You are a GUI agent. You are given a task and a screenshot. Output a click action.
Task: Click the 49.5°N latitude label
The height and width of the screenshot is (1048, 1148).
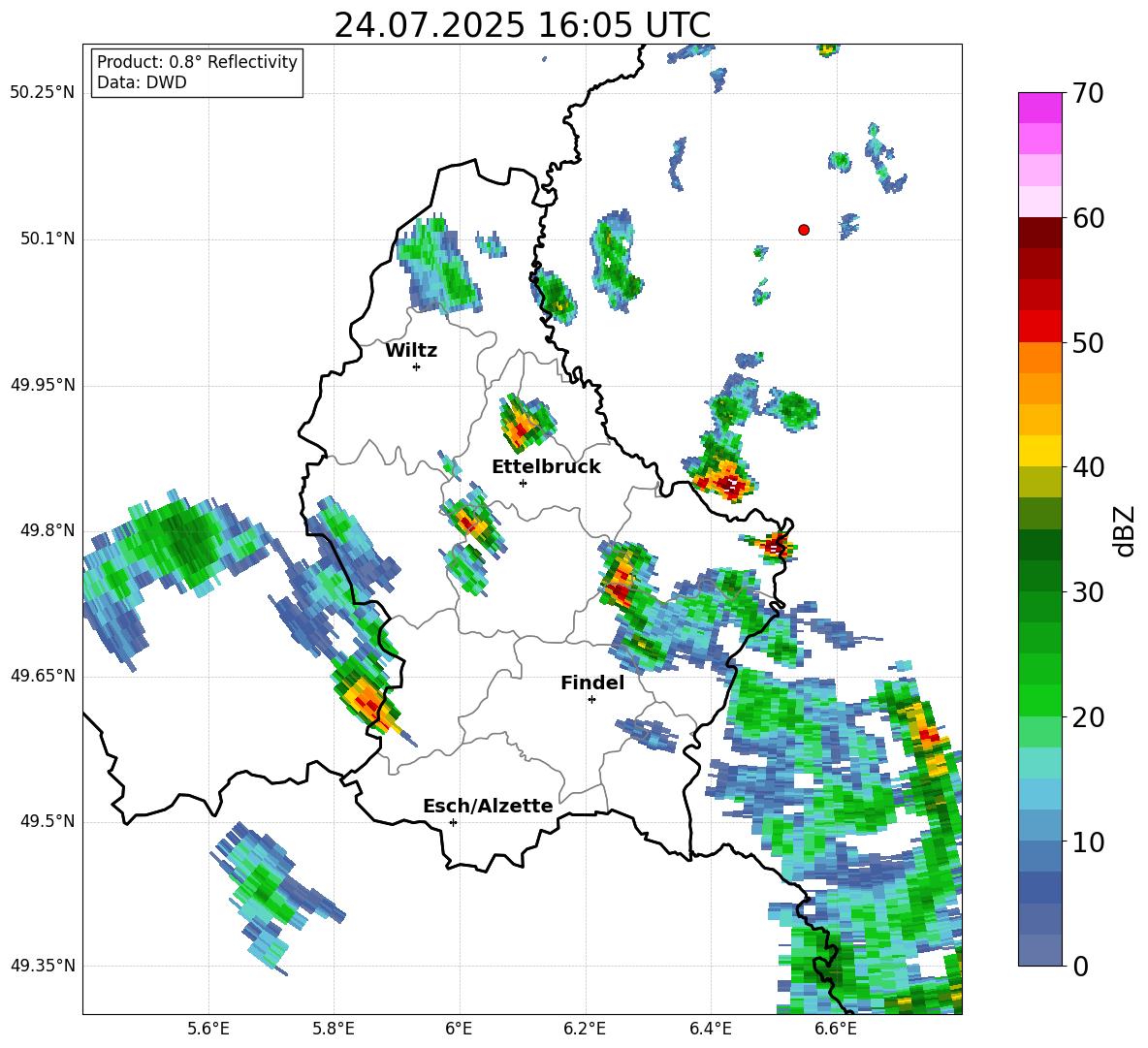(x=48, y=821)
